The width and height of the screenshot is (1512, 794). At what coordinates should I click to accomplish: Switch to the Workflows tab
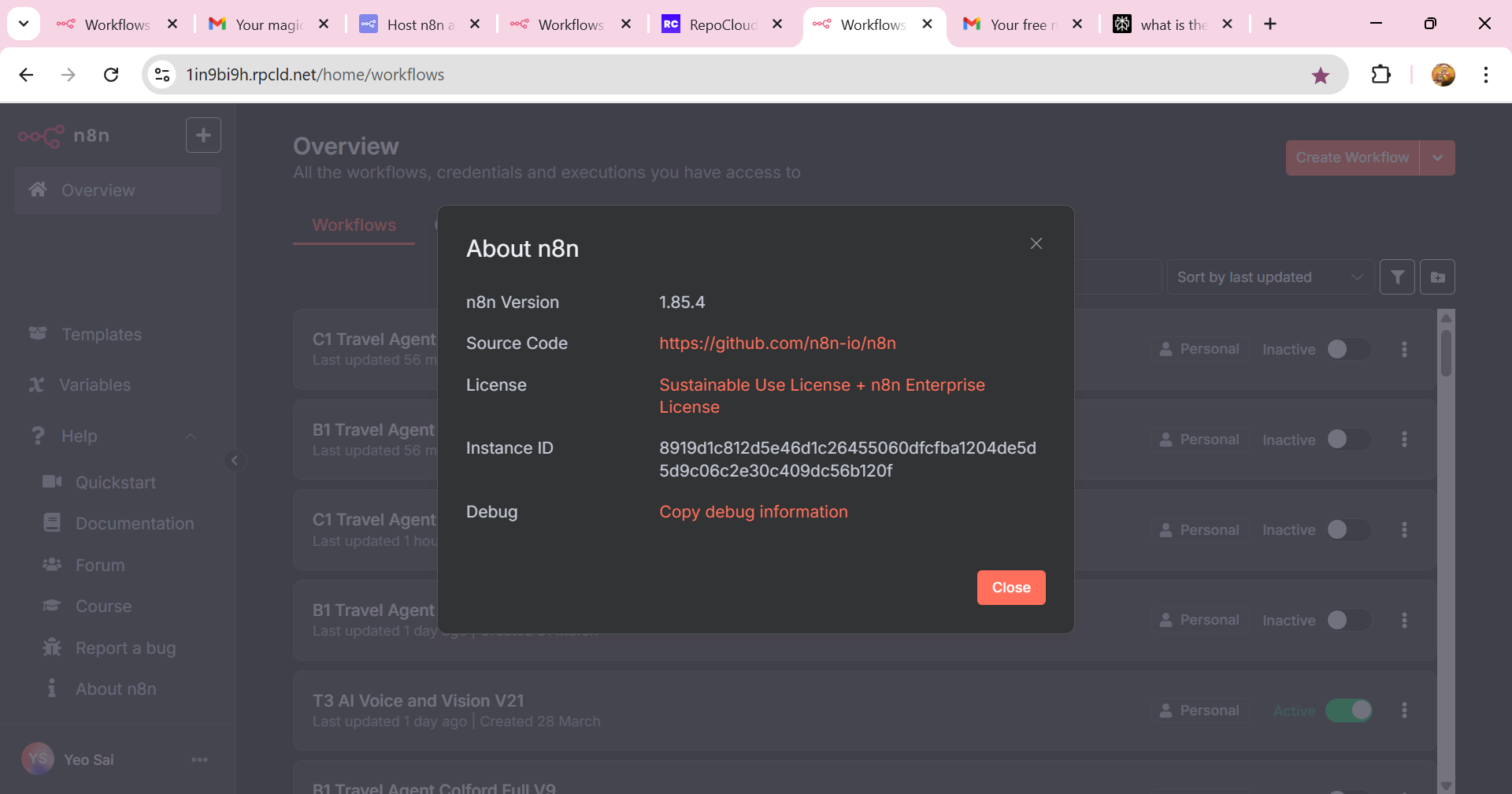click(x=354, y=225)
